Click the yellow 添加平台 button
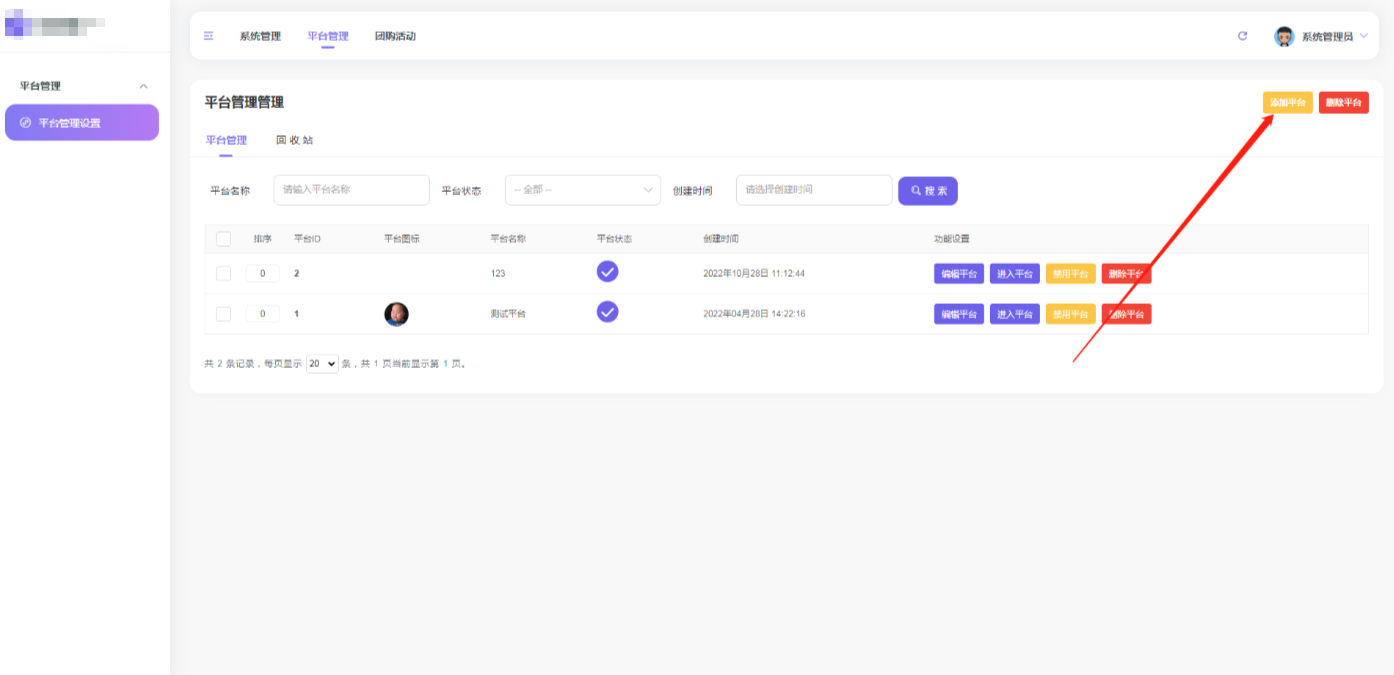Image resolution: width=1394 pixels, height=675 pixels. 1287,103
